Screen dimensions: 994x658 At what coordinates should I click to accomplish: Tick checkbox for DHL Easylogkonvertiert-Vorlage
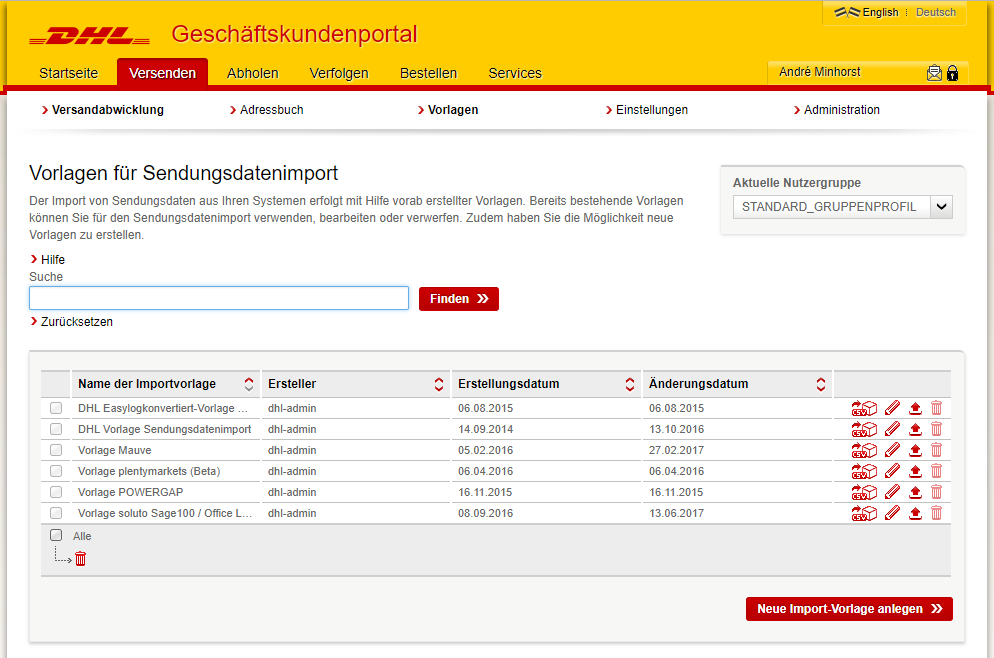pos(56,408)
